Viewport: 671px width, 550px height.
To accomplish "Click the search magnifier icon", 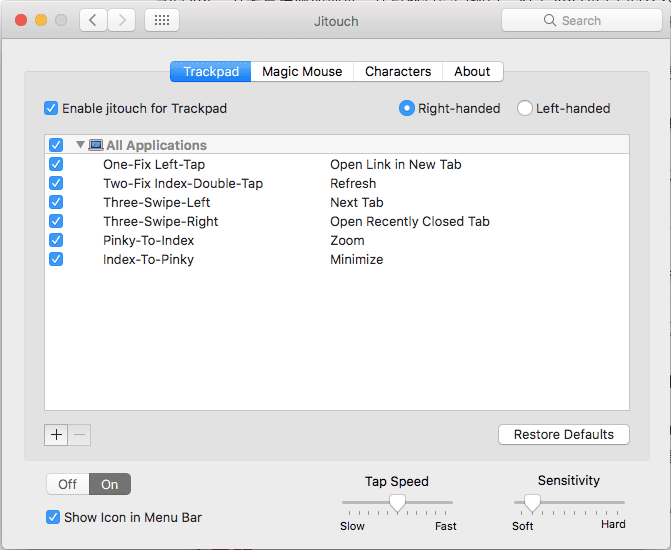I will click(549, 20).
